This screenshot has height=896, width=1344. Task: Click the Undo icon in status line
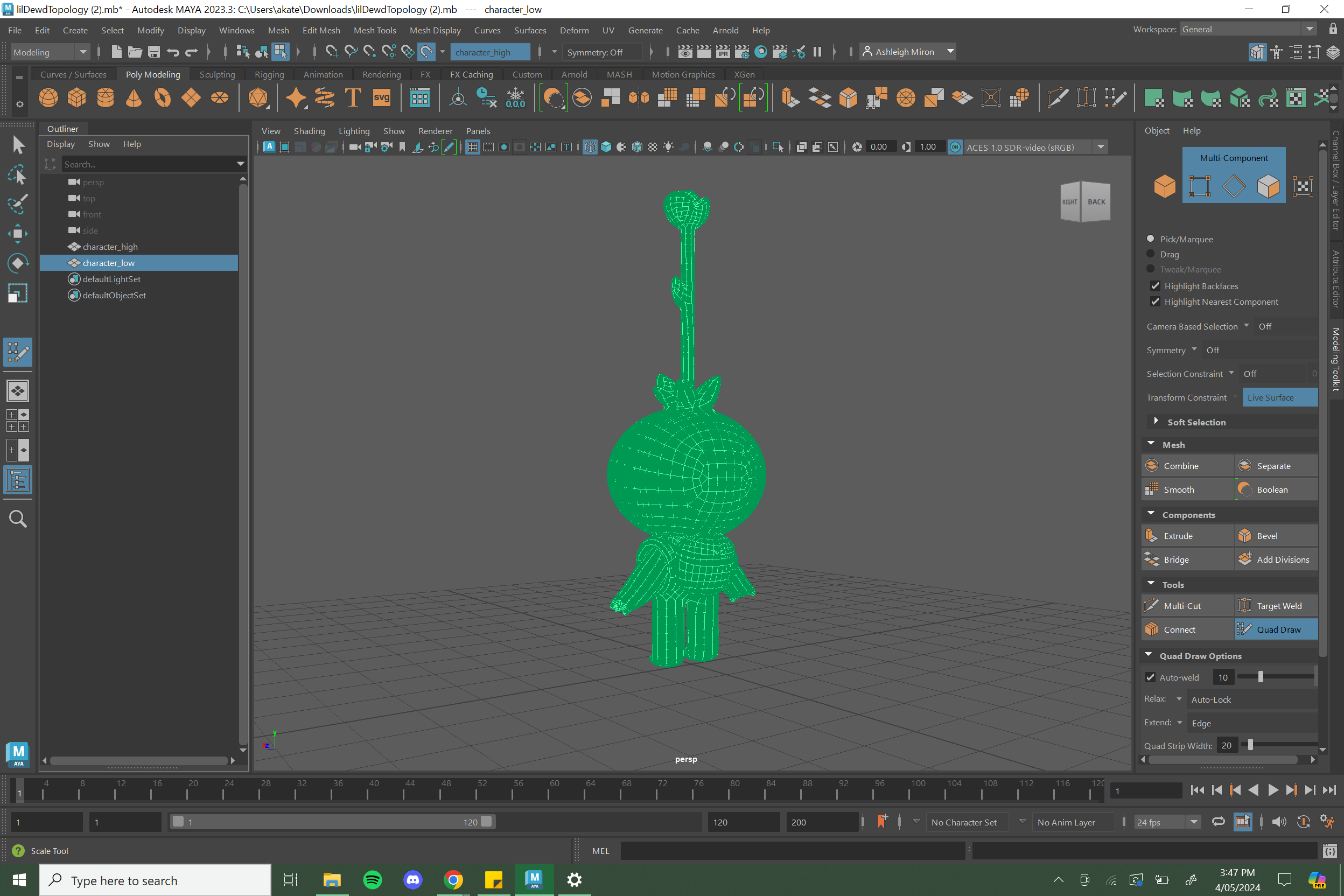point(172,52)
